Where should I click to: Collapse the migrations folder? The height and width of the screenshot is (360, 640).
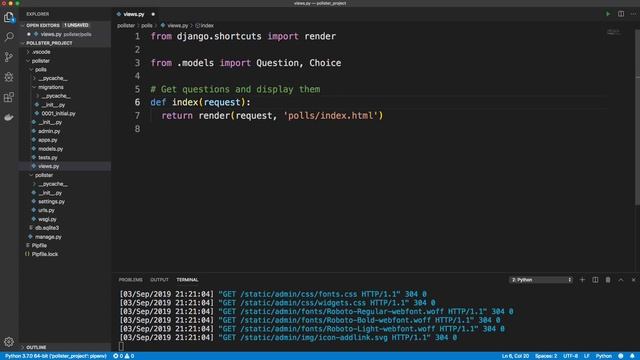click(51, 87)
